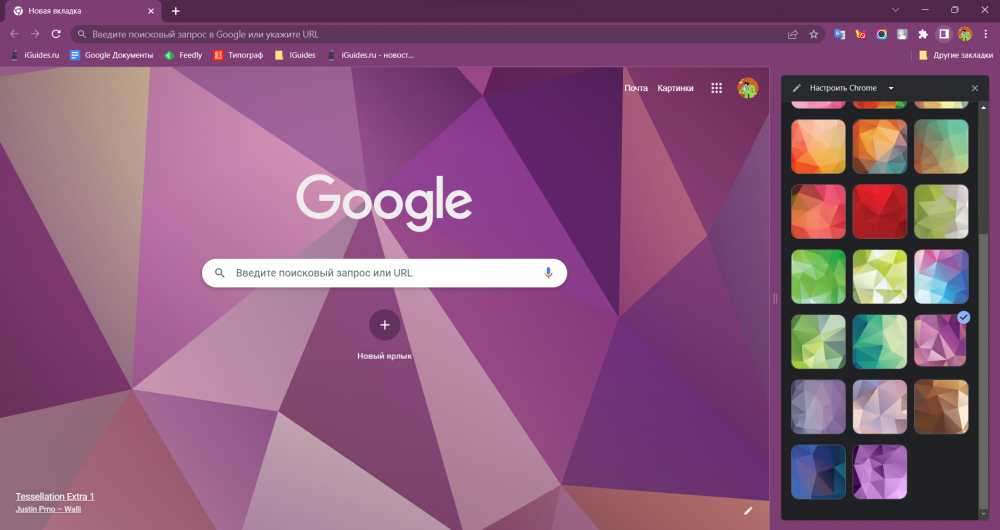
Task: Click the pencil icon in the Настроить Chrome header
Action: click(x=797, y=88)
